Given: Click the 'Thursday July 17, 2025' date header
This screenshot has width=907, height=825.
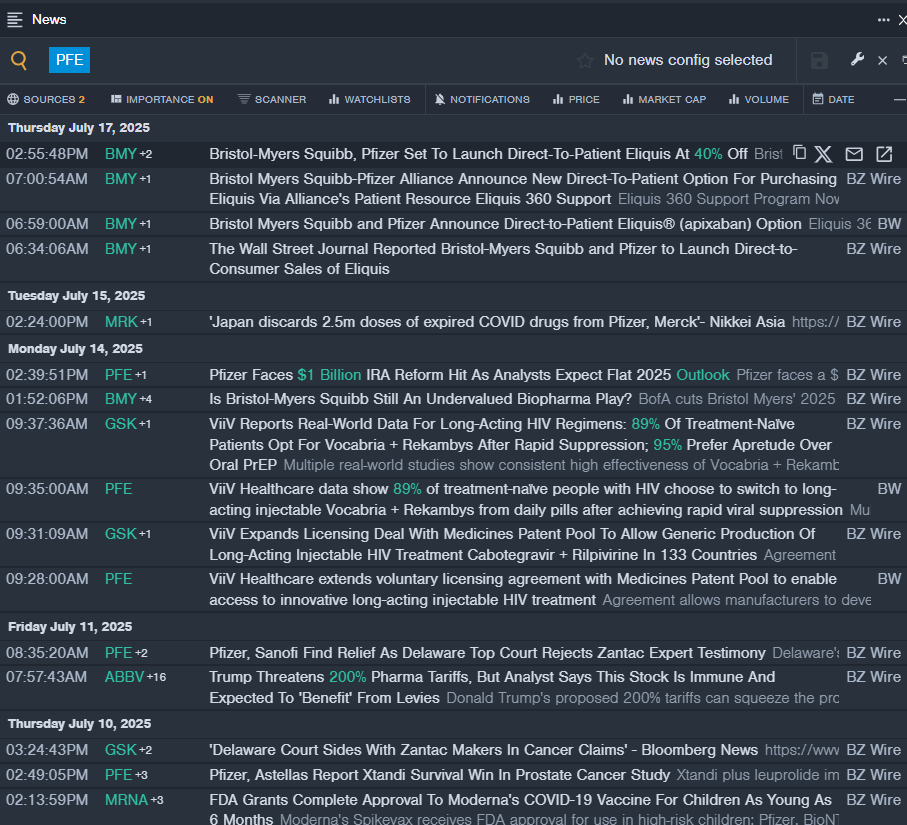Looking at the screenshot, I should 79,128.
